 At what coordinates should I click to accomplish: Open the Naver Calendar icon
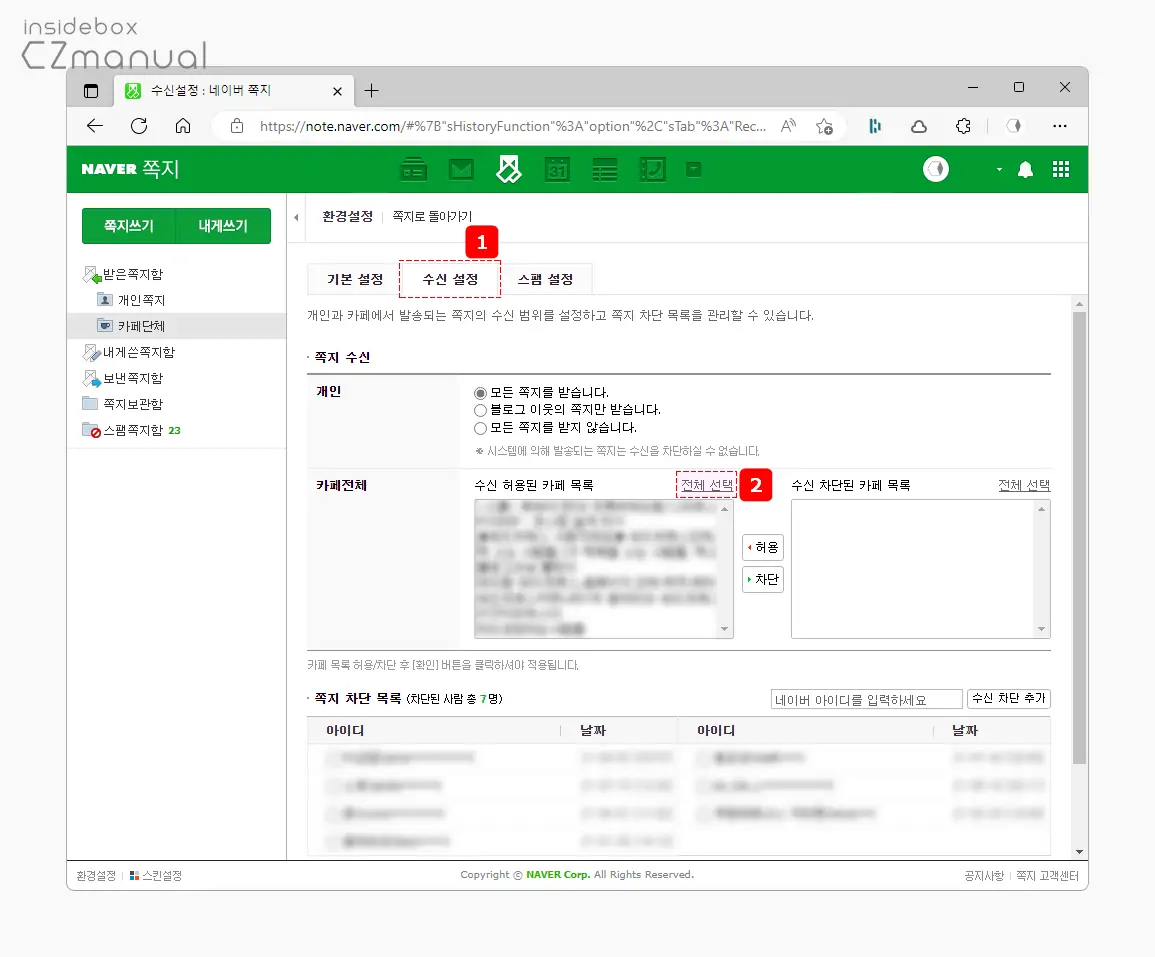click(x=557, y=169)
